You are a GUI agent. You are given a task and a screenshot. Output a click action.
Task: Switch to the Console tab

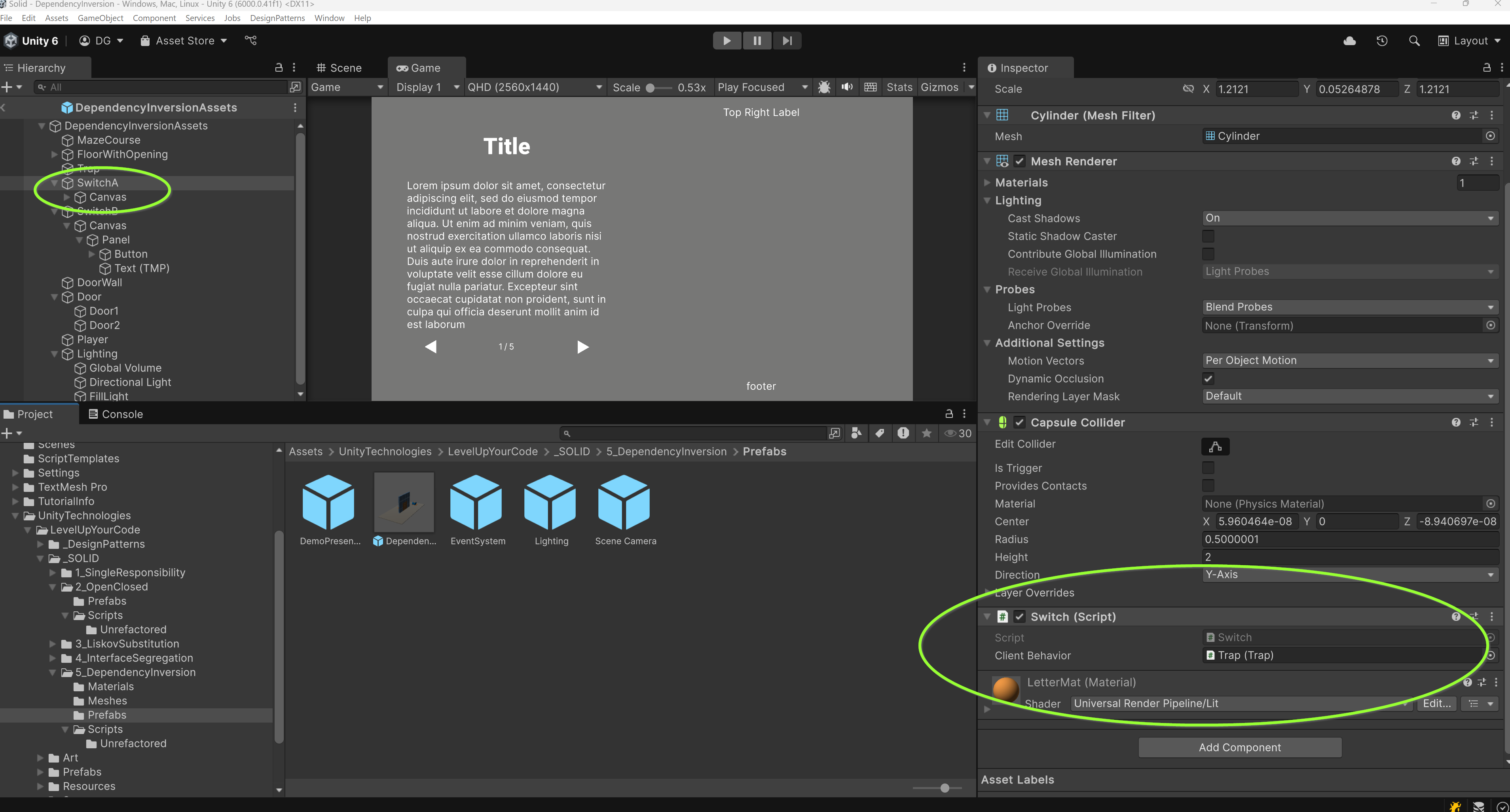(116, 414)
